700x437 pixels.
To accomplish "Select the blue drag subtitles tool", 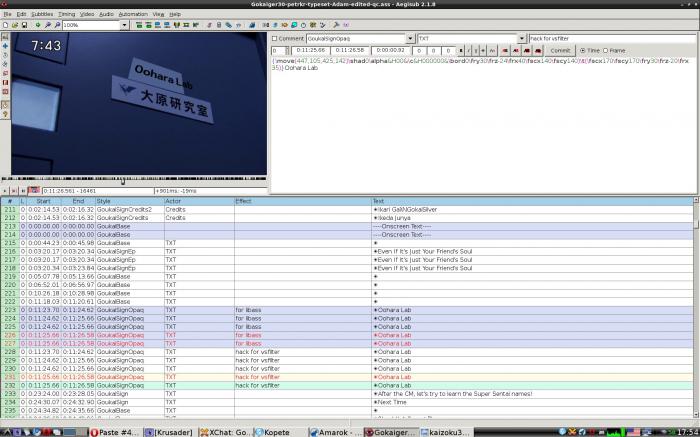I will [5, 46].
